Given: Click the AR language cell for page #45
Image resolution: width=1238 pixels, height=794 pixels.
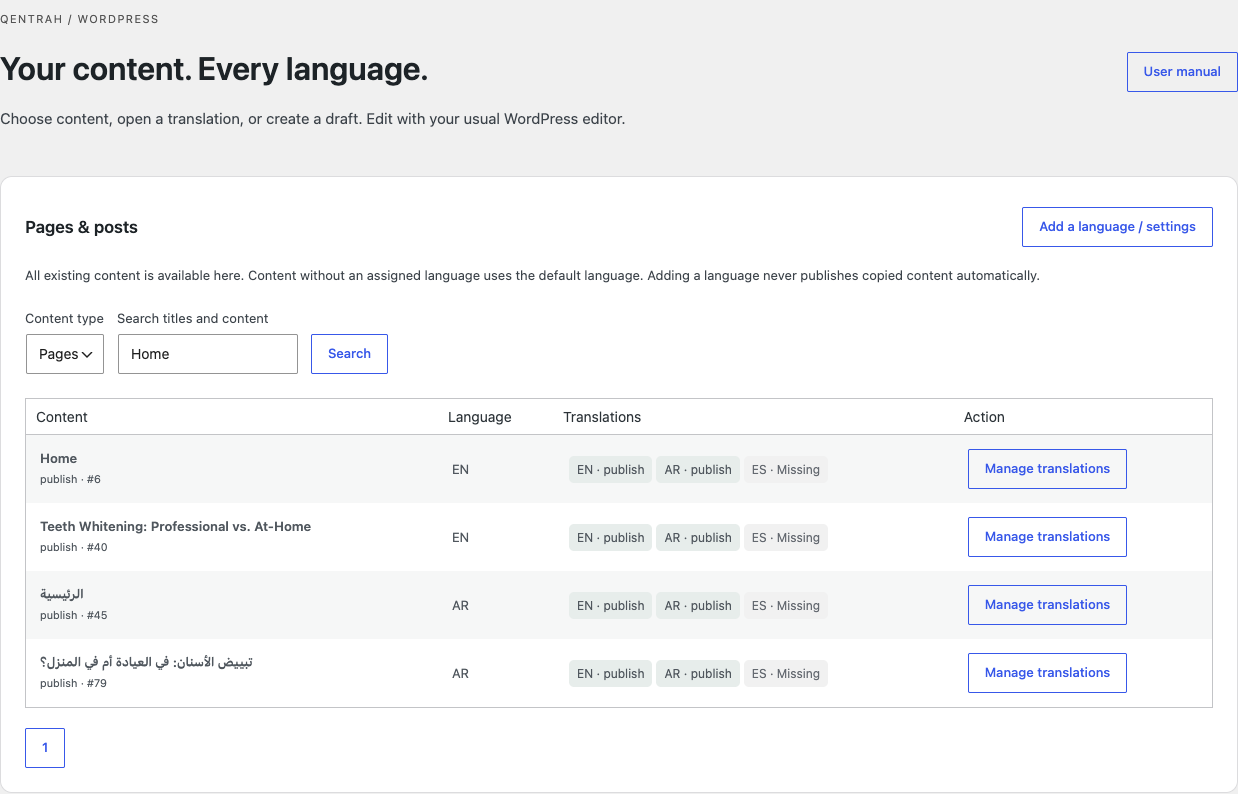Looking at the screenshot, I should click(x=460, y=606).
